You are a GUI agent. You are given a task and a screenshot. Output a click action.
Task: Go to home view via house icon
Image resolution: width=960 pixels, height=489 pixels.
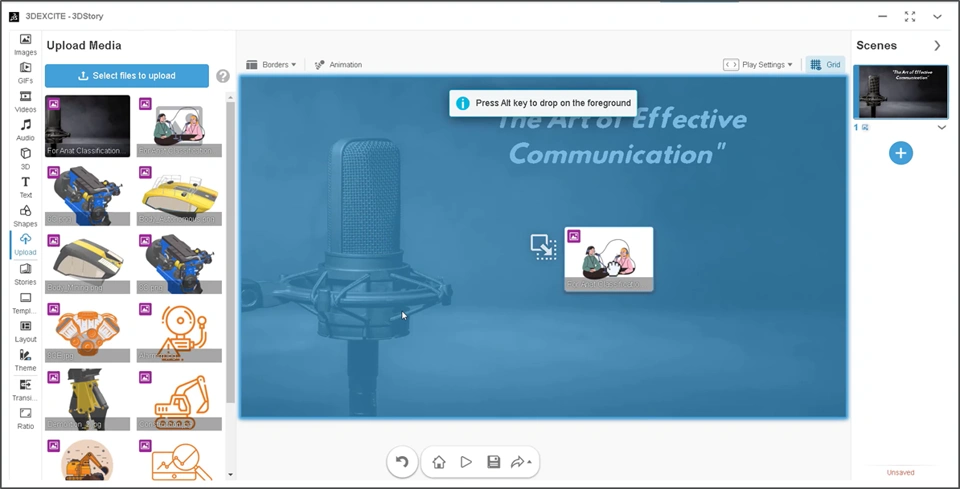click(x=439, y=462)
